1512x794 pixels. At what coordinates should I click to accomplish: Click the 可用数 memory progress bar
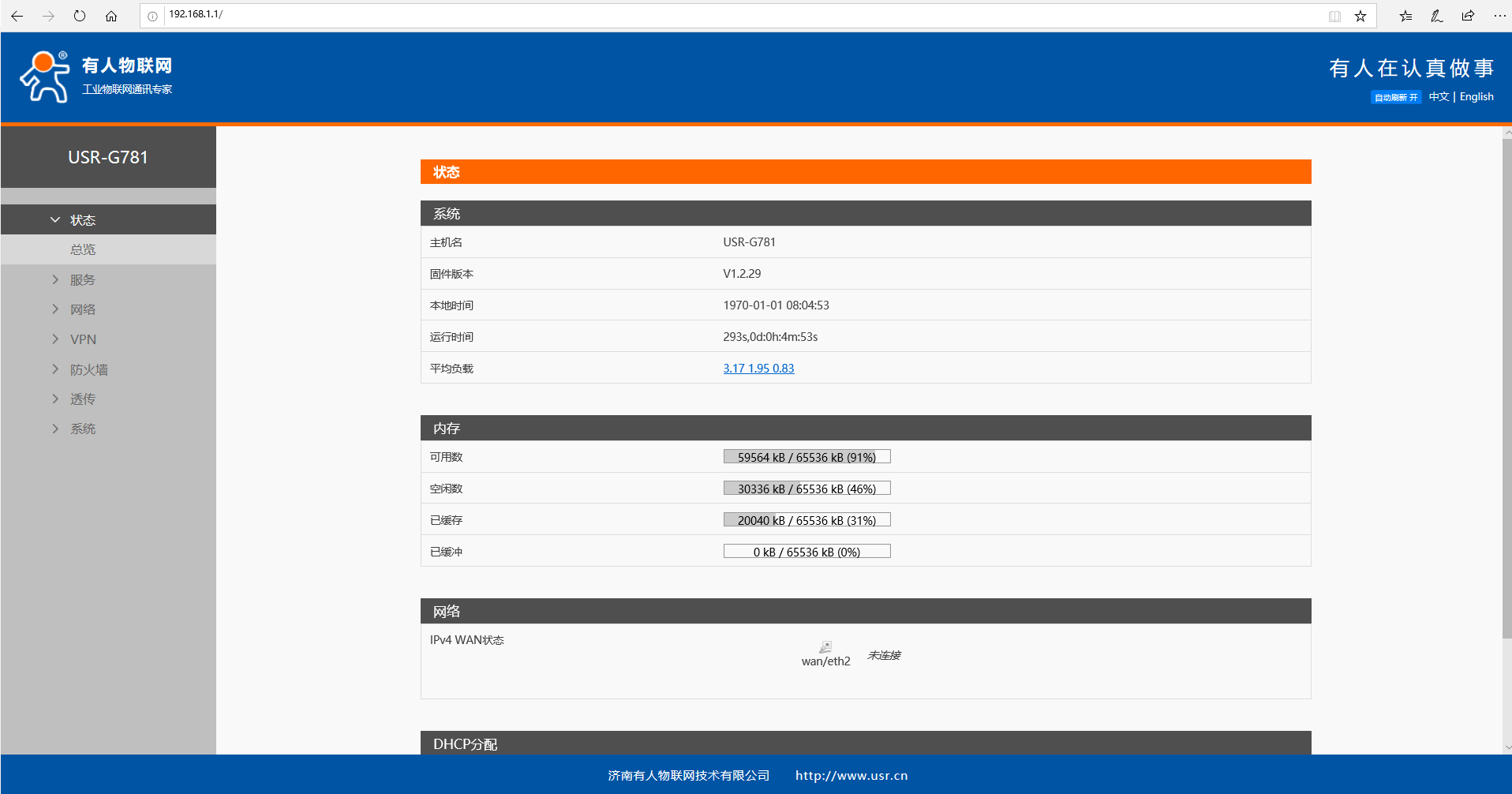pos(807,457)
